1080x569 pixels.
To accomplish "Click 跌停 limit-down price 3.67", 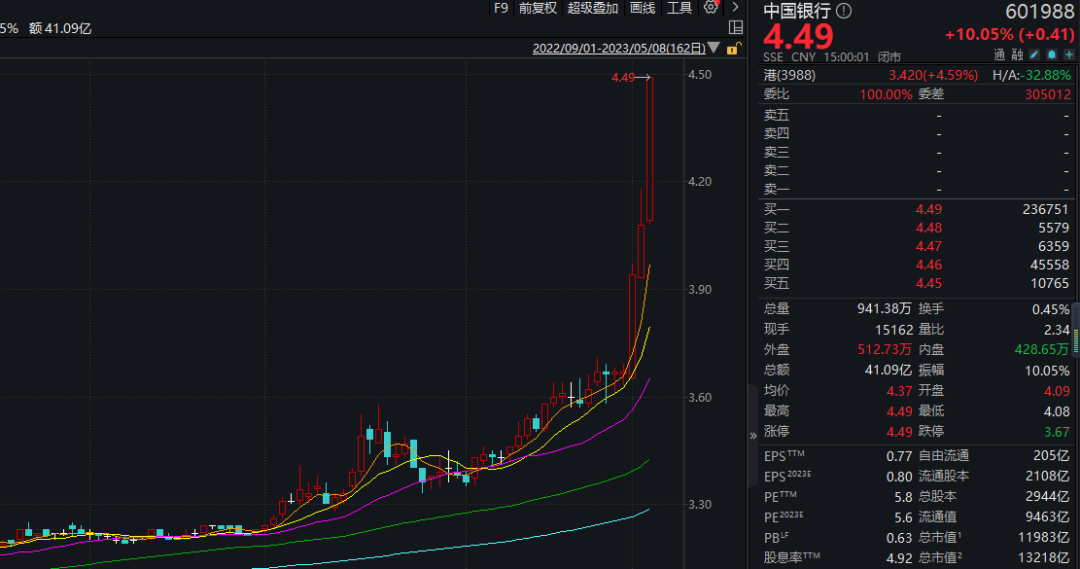I will pos(1057,432).
